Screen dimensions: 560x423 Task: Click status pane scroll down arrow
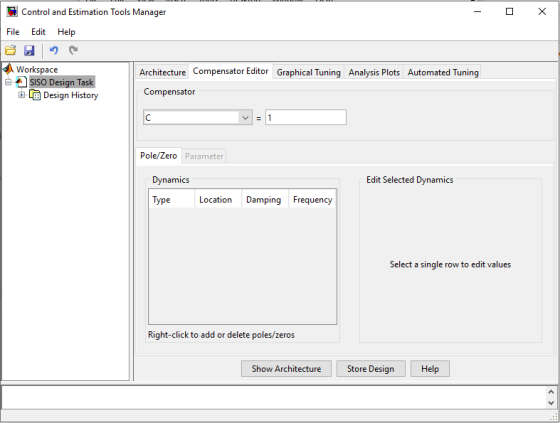point(551,403)
